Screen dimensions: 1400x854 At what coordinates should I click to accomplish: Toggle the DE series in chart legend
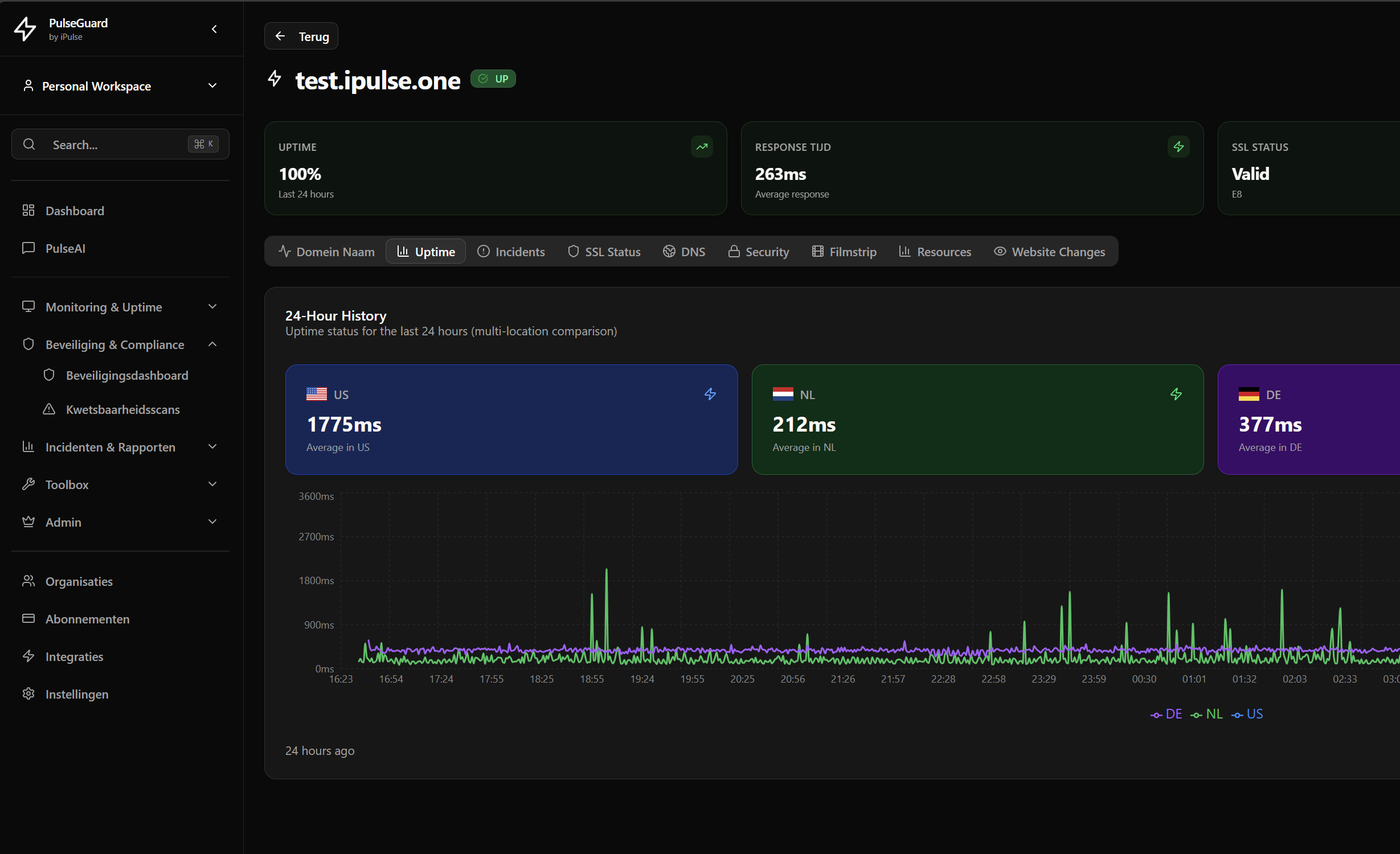tap(1166, 714)
